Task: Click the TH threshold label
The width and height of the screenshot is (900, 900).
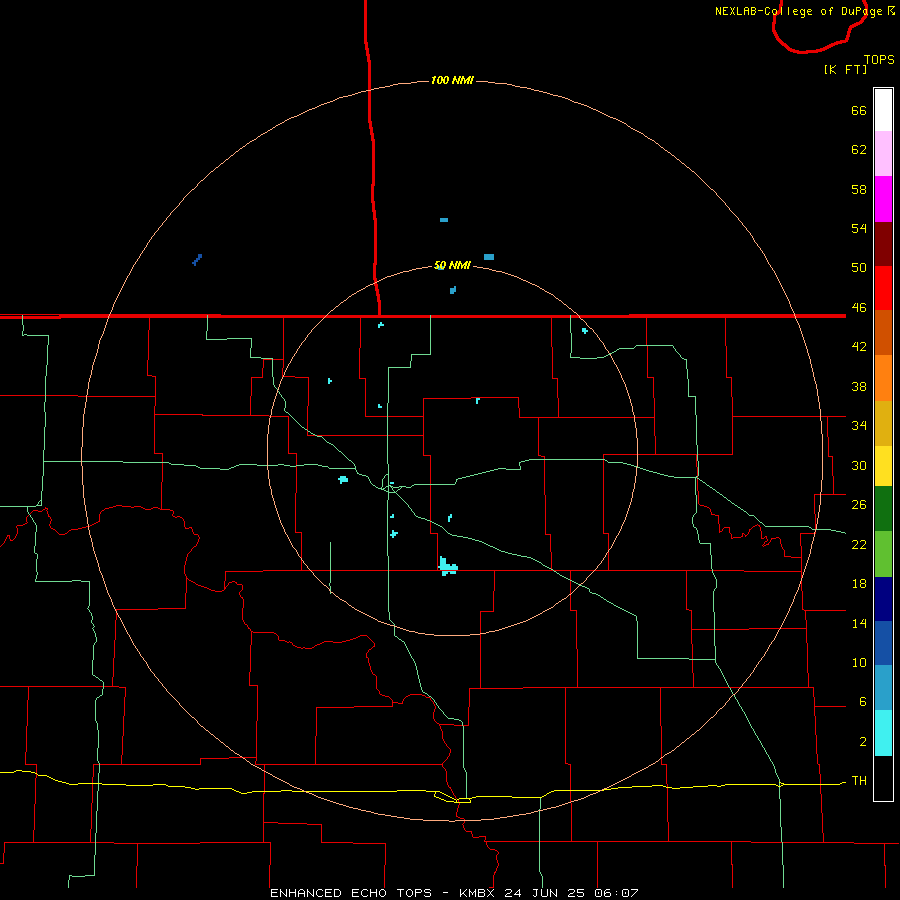Action: point(859,781)
